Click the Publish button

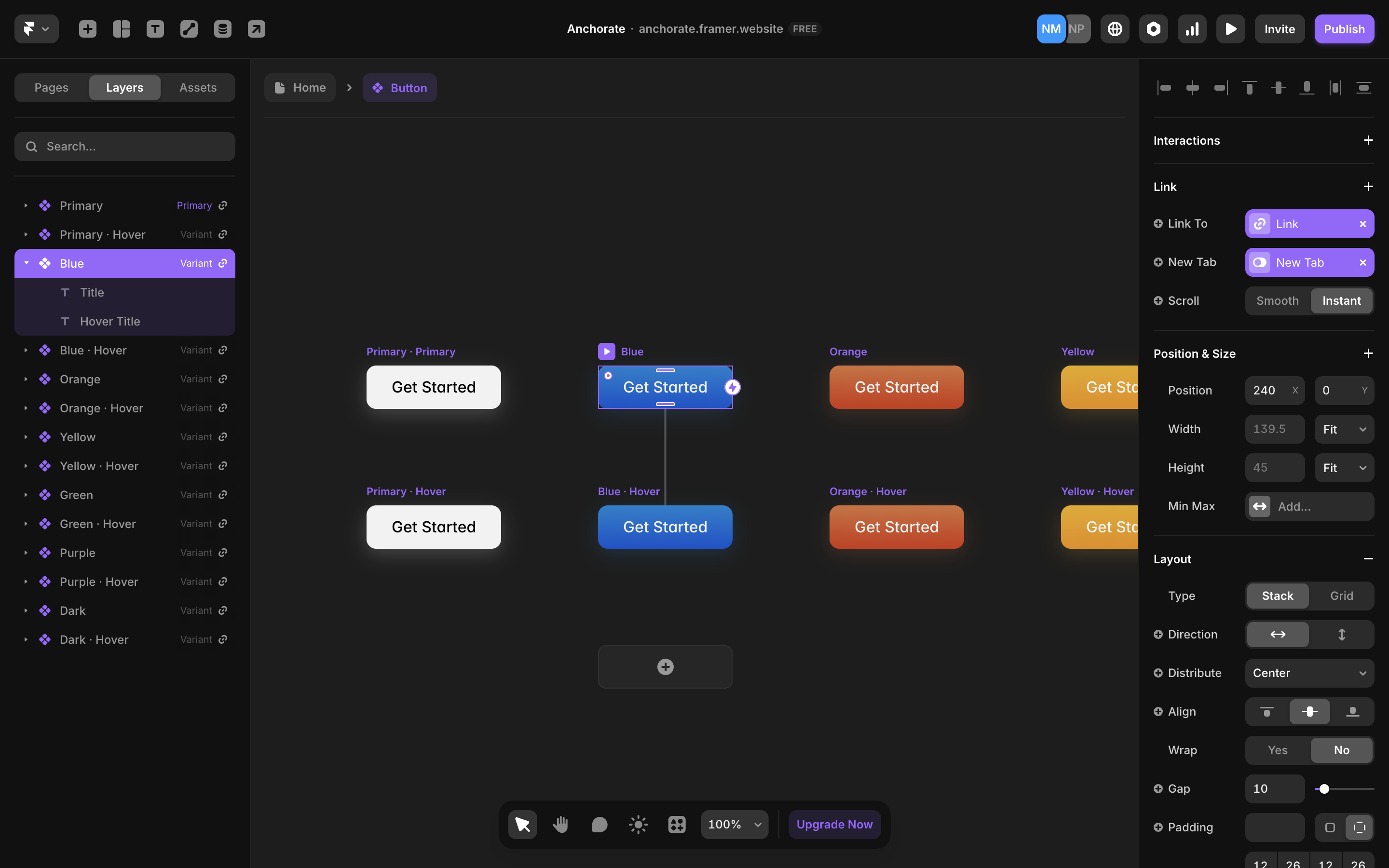[x=1344, y=29]
